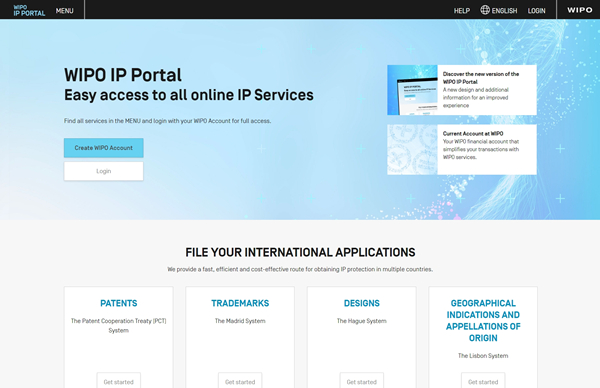The width and height of the screenshot is (600, 388).
Task: Click LOGIN in the top navigation
Action: pos(536,11)
